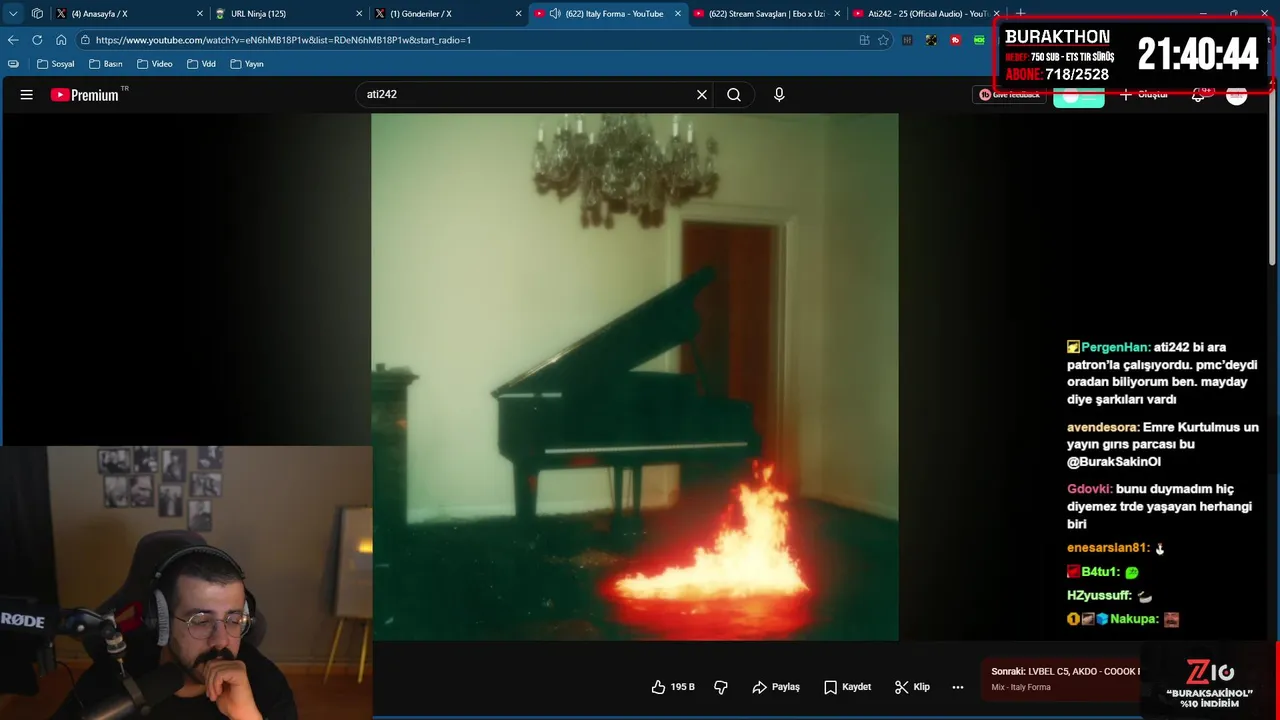Click the YouTube search magnifier button

(x=734, y=95)
